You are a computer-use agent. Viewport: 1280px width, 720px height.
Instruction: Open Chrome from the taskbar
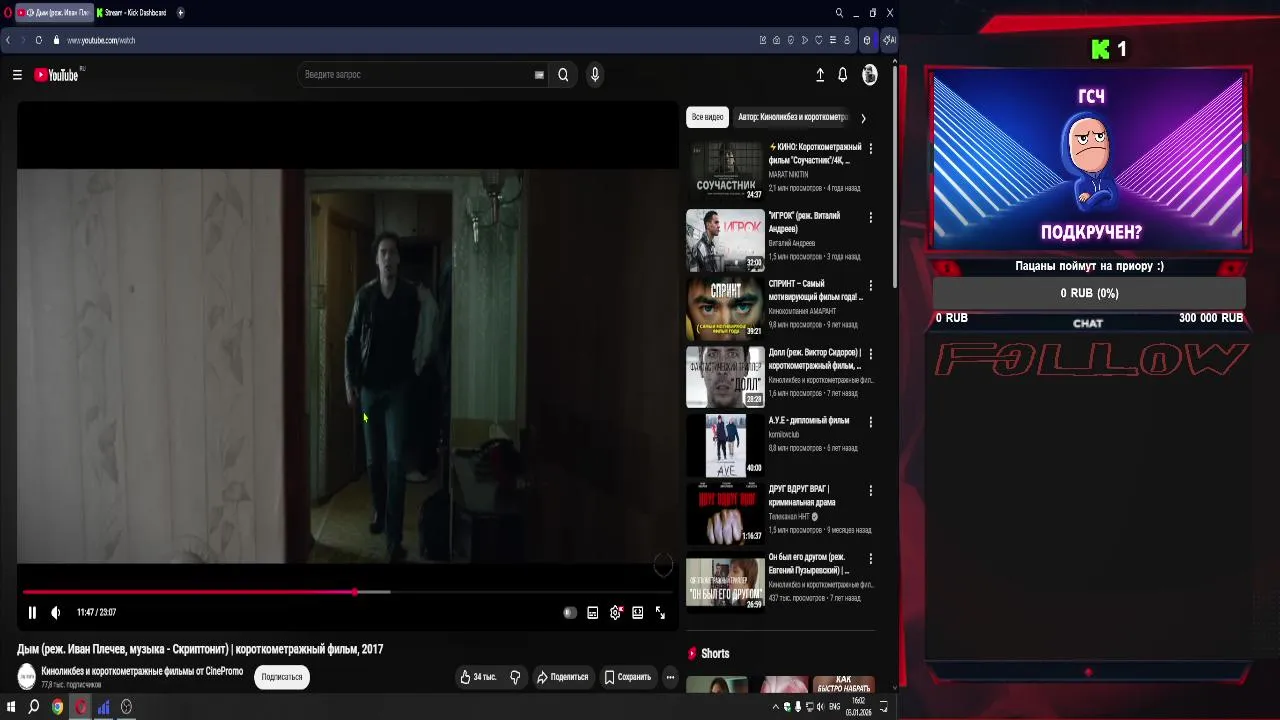pyautogui.click(x=57, y=707)
